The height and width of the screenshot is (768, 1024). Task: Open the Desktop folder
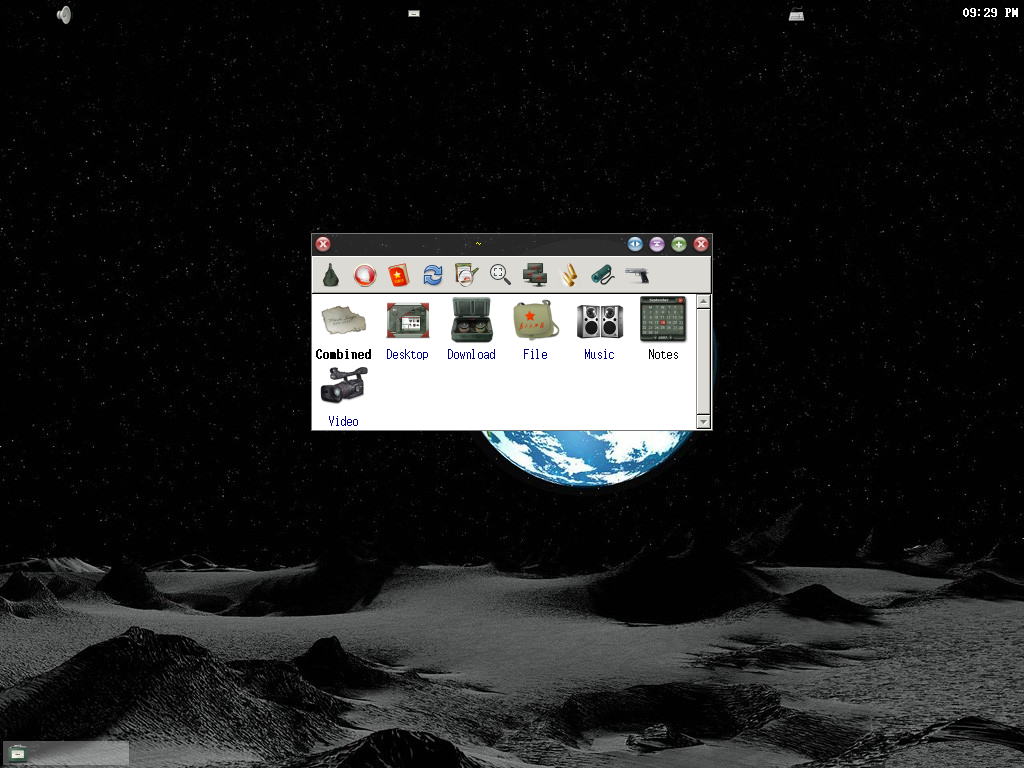click(408, 332)
